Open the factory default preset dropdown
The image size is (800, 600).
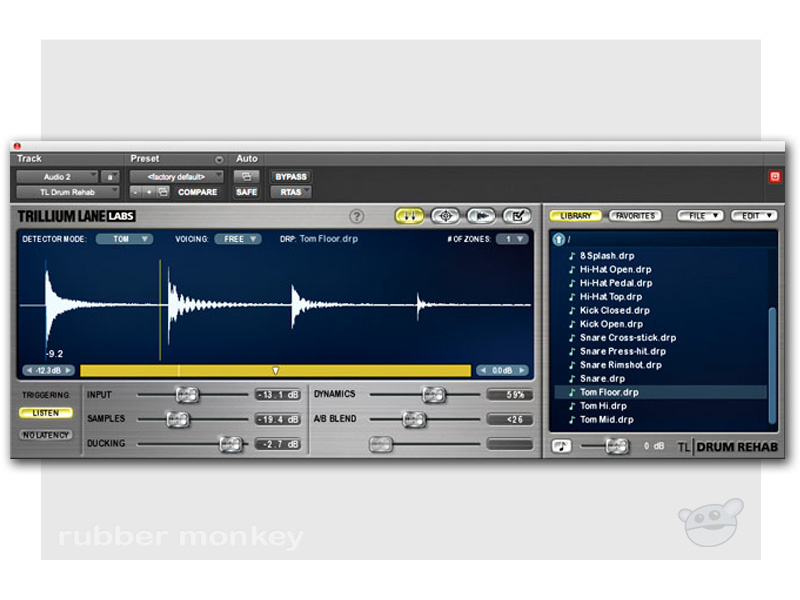[x=176, y=177]
